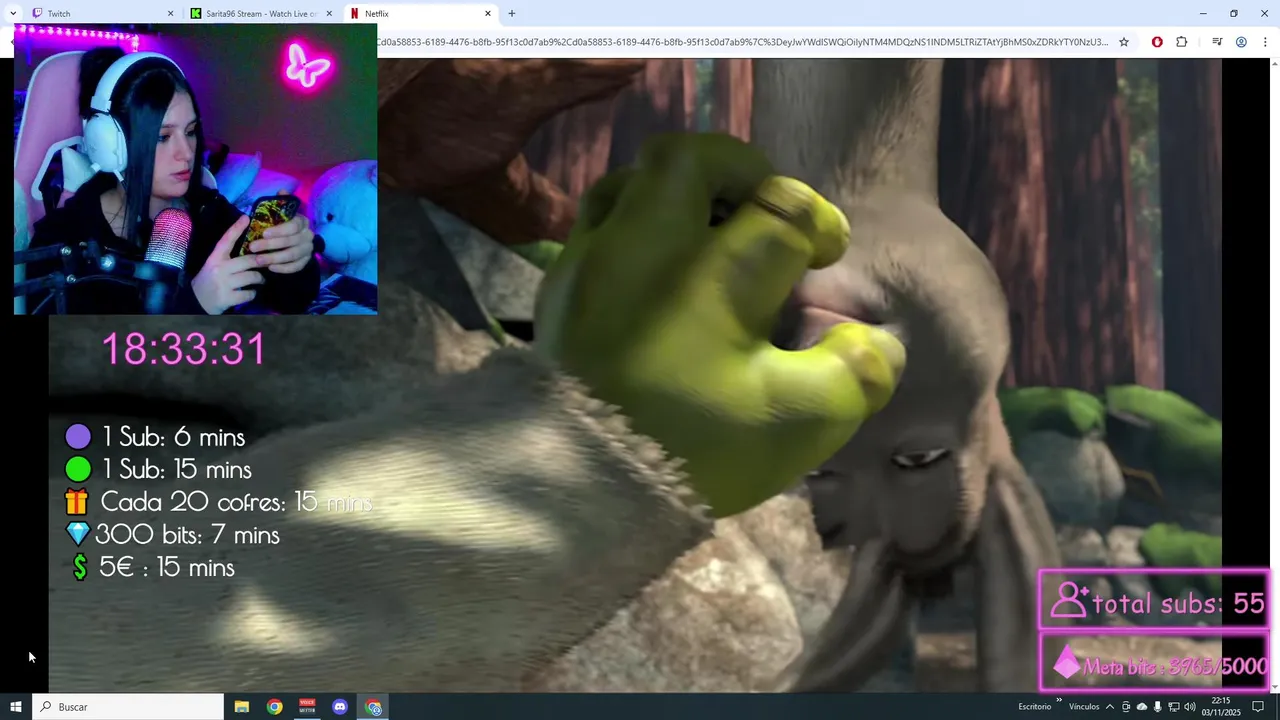This screenshot has height=720, width=1280.
Task: Click the Buscar taskbar search box
Action: point(128,707)
